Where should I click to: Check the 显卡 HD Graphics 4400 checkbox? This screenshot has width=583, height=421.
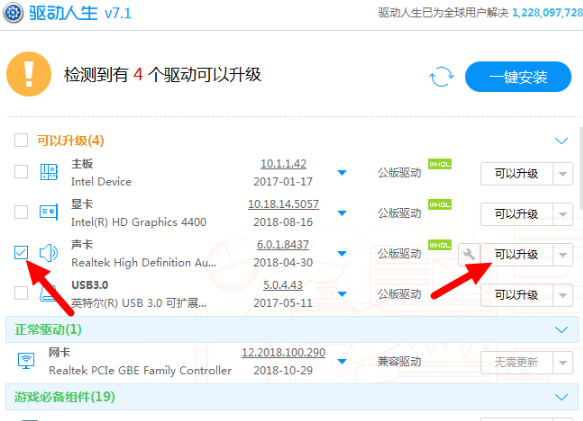[x=21, y=212]
